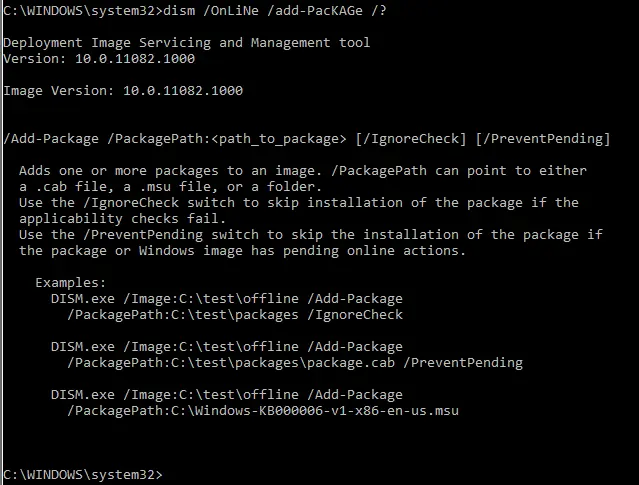Click the bottom C:\WINDOWS\system32> command prompt
This screenshot has height=485, width=639.
82,473
